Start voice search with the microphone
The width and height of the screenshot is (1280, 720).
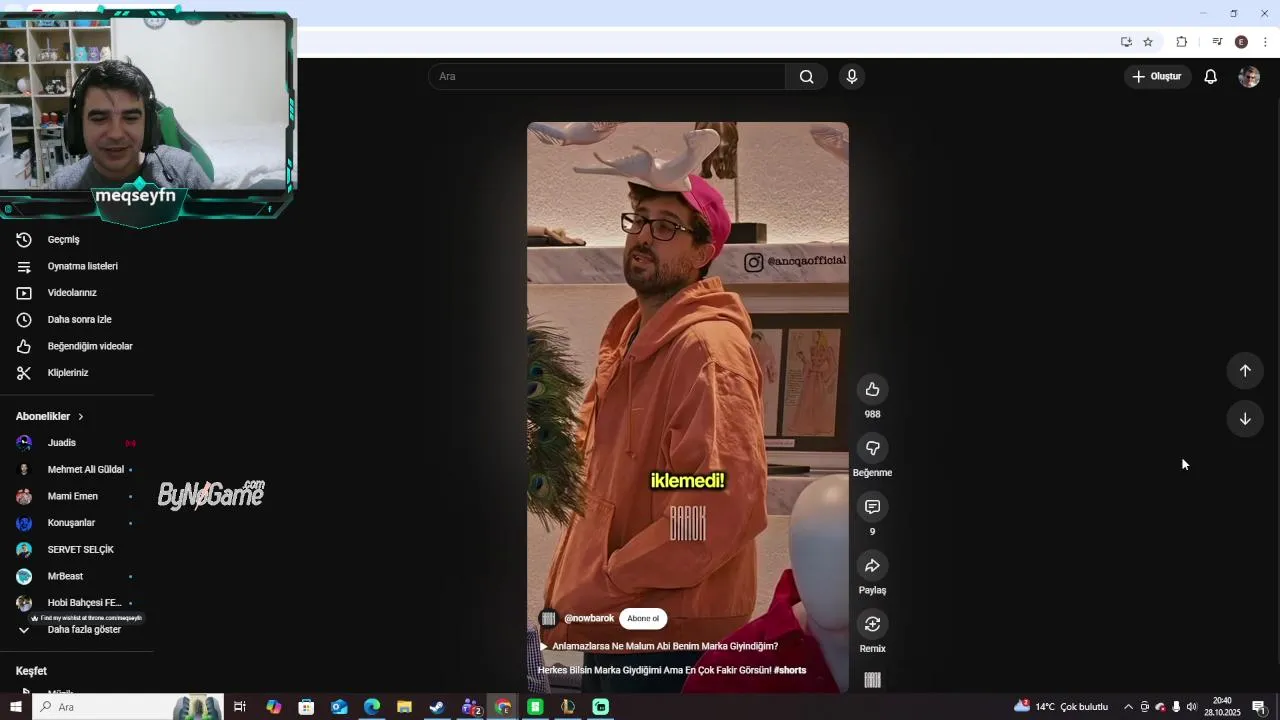[851, 77]
